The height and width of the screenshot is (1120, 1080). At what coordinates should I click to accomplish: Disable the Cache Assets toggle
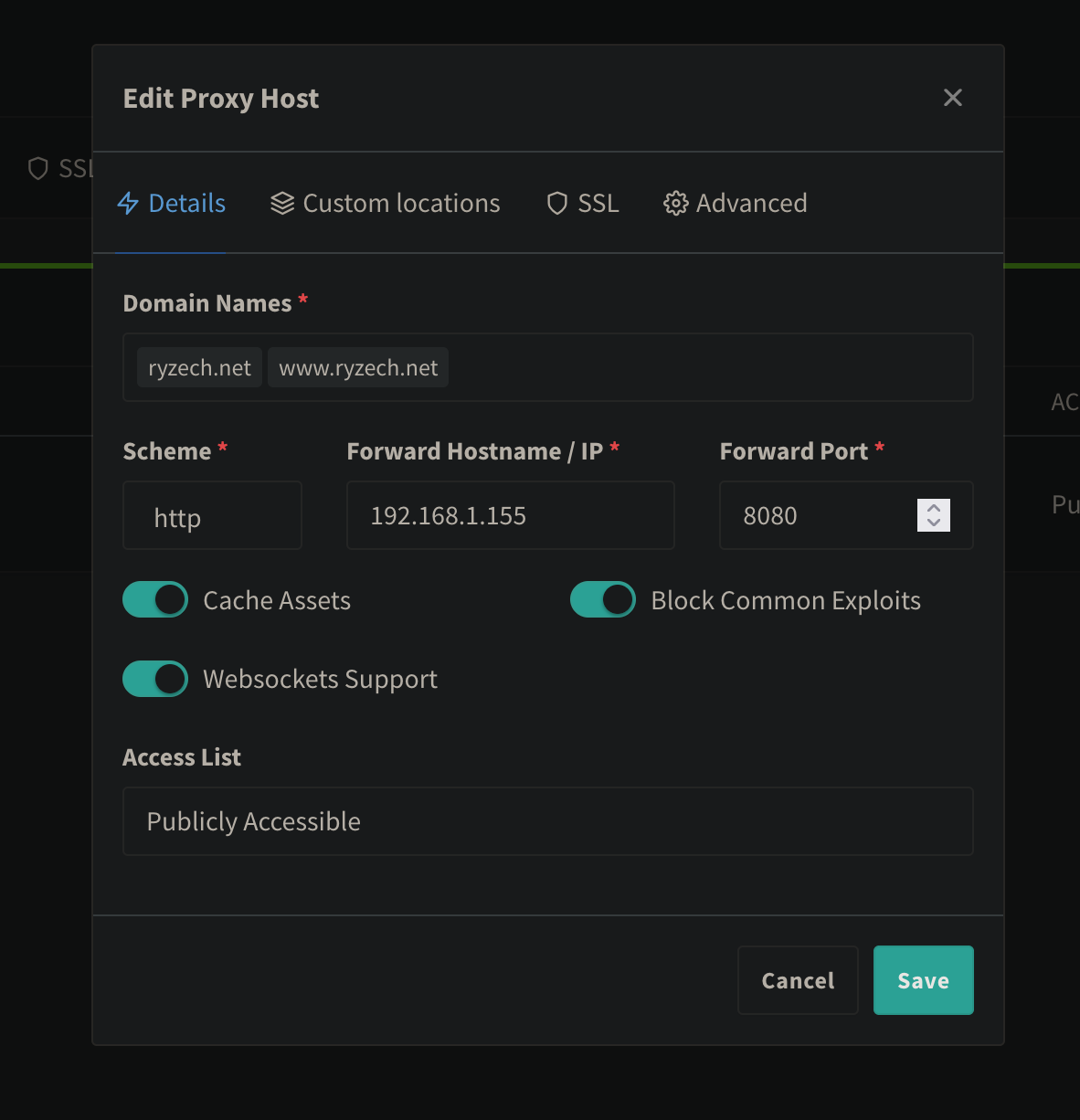(x=155, y=600)
